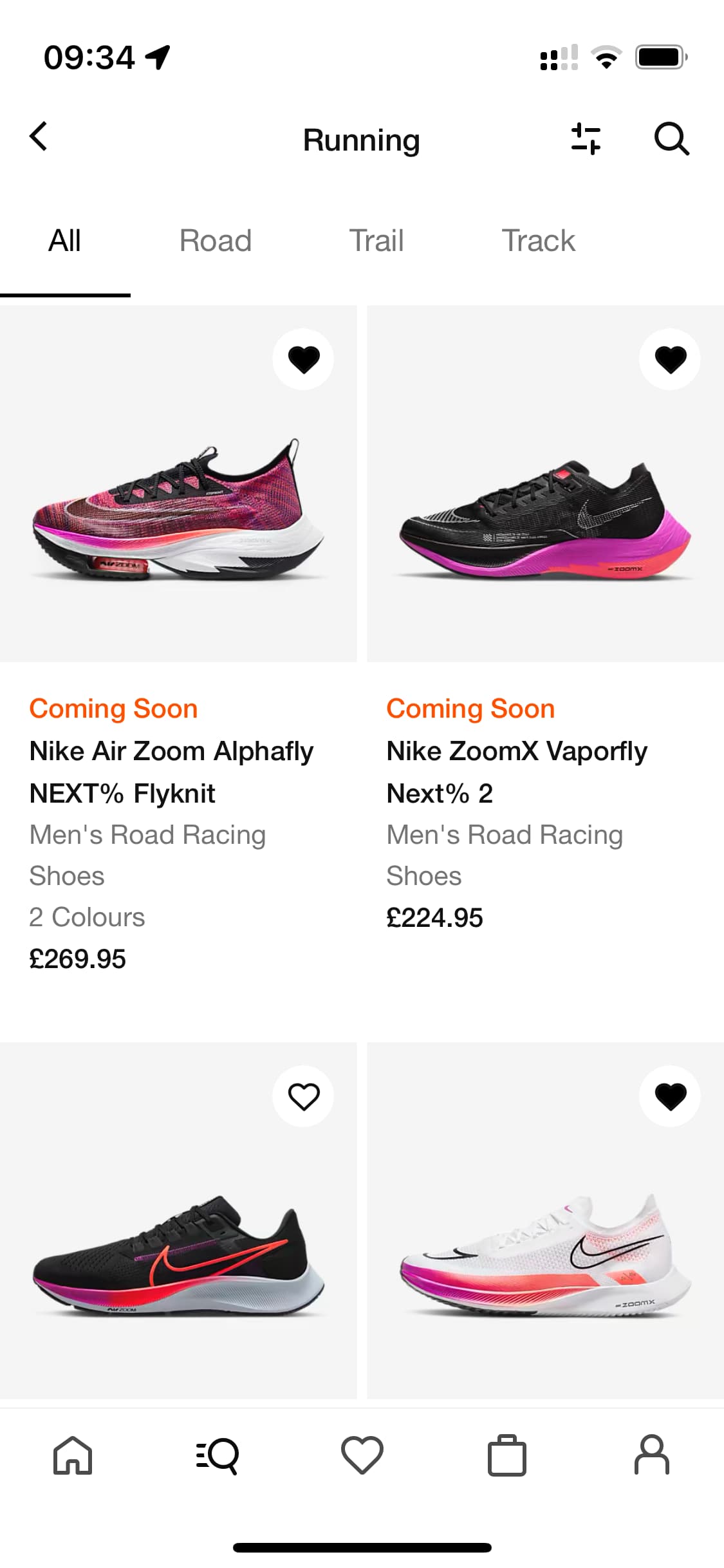Select the All tab
724x1568 pixels.
point(64,241)
